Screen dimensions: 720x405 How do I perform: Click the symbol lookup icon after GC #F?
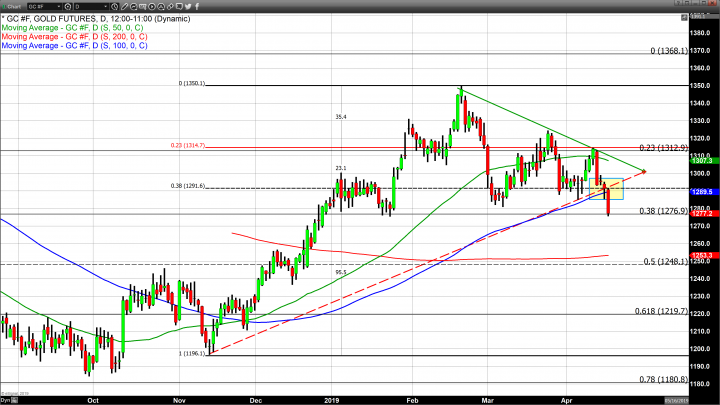68,6
